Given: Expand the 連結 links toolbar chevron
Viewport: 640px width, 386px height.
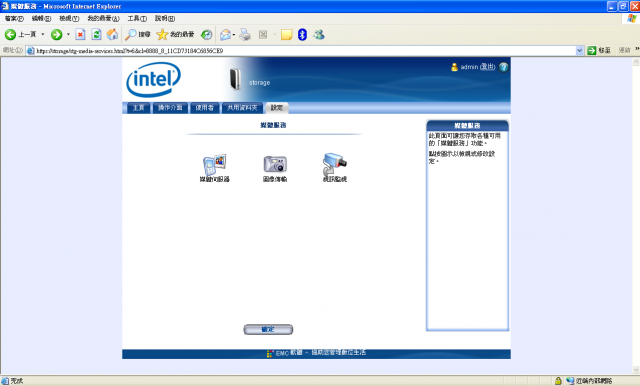Looking at the screenshot, I should [x=637, y=49].
